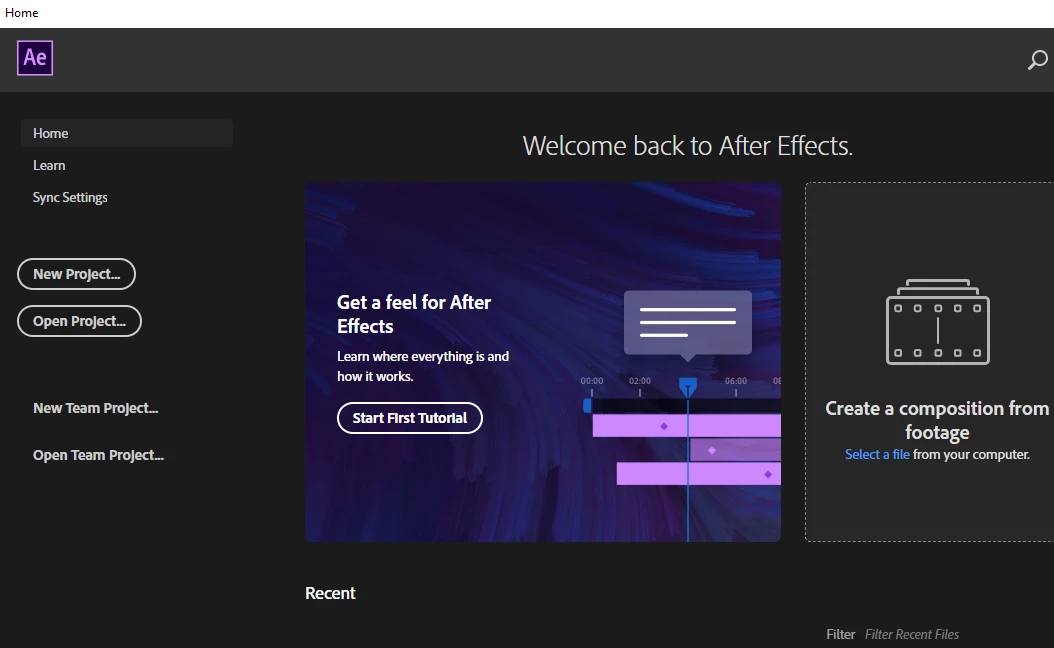Click the Home window title
1054x648 pixels.
point(22,13)
